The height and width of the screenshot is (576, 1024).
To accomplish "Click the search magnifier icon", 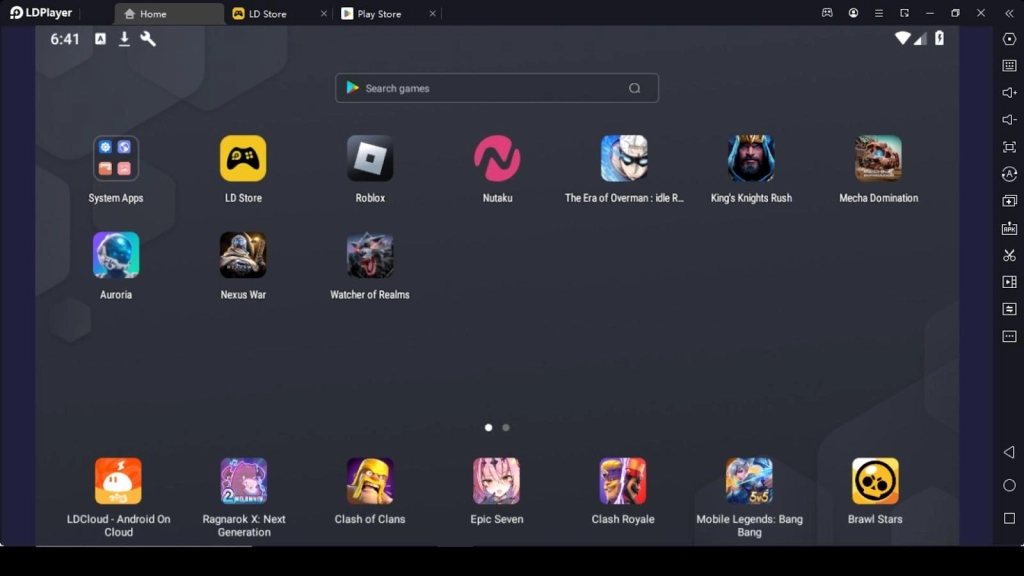I will point(634,88).
